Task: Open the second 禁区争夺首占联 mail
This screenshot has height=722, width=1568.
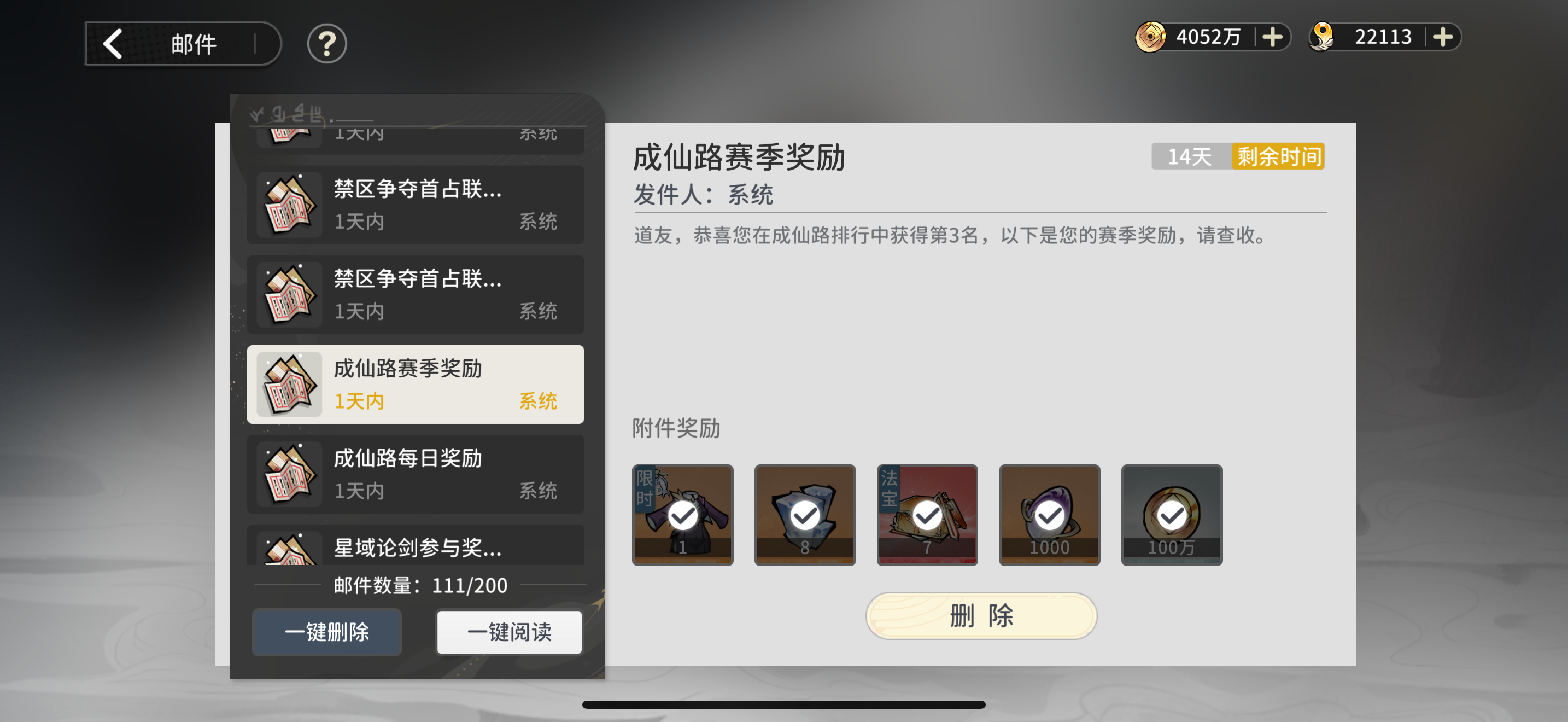Action: tap(415, 295)
